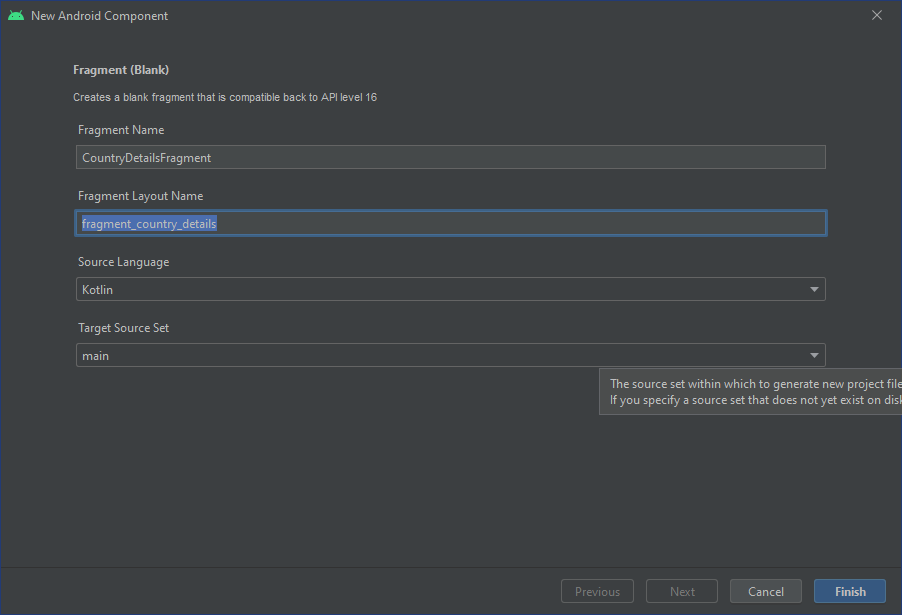Click the source set tooltip popup
The image size is (902, 615).
pyautogui.click(x=752, y=392)
